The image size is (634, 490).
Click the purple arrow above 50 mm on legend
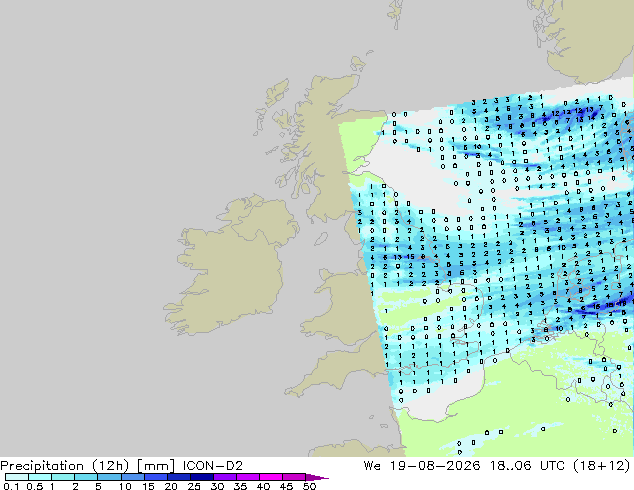316,477
